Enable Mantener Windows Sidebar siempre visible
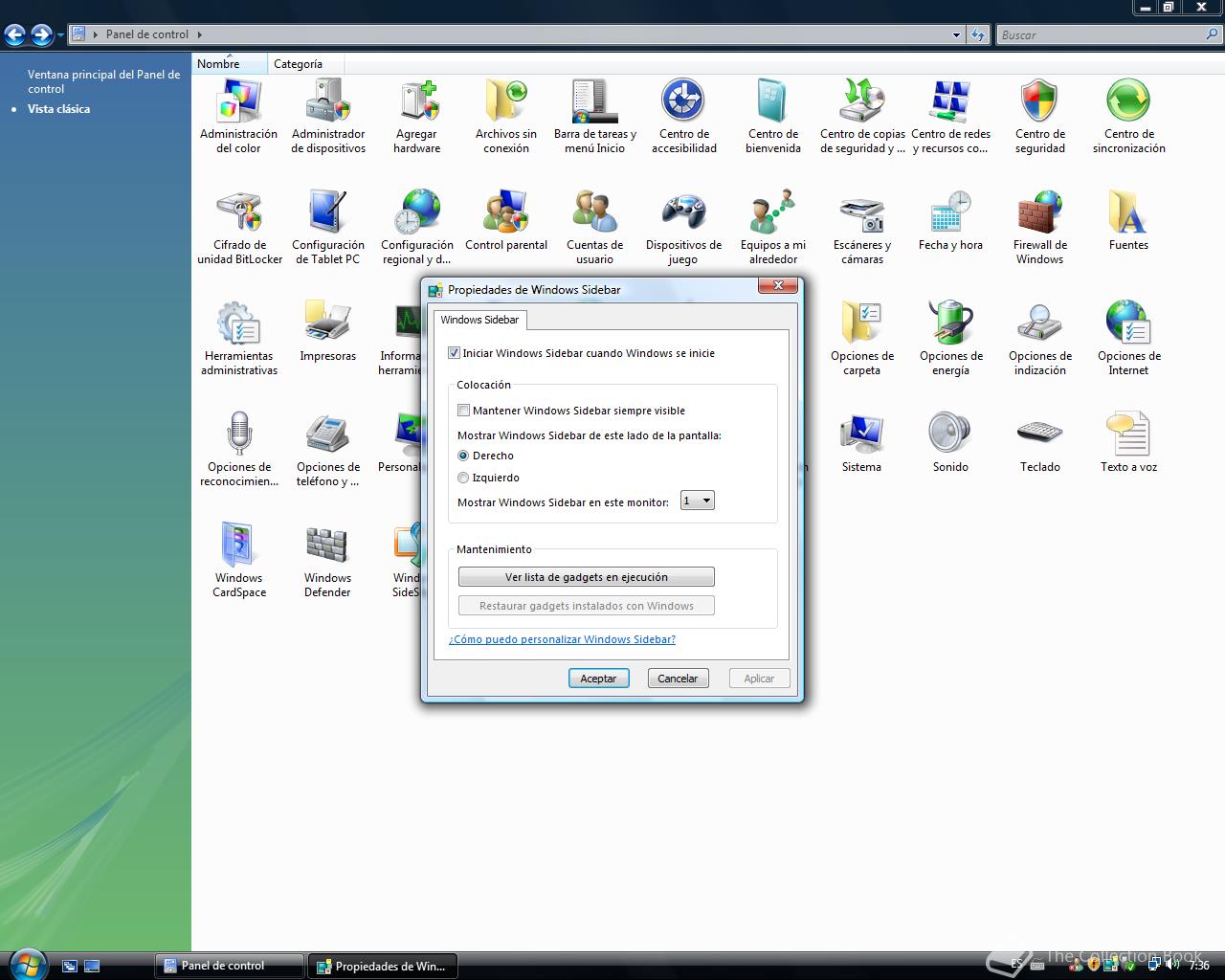 click(x=463, y=411)
